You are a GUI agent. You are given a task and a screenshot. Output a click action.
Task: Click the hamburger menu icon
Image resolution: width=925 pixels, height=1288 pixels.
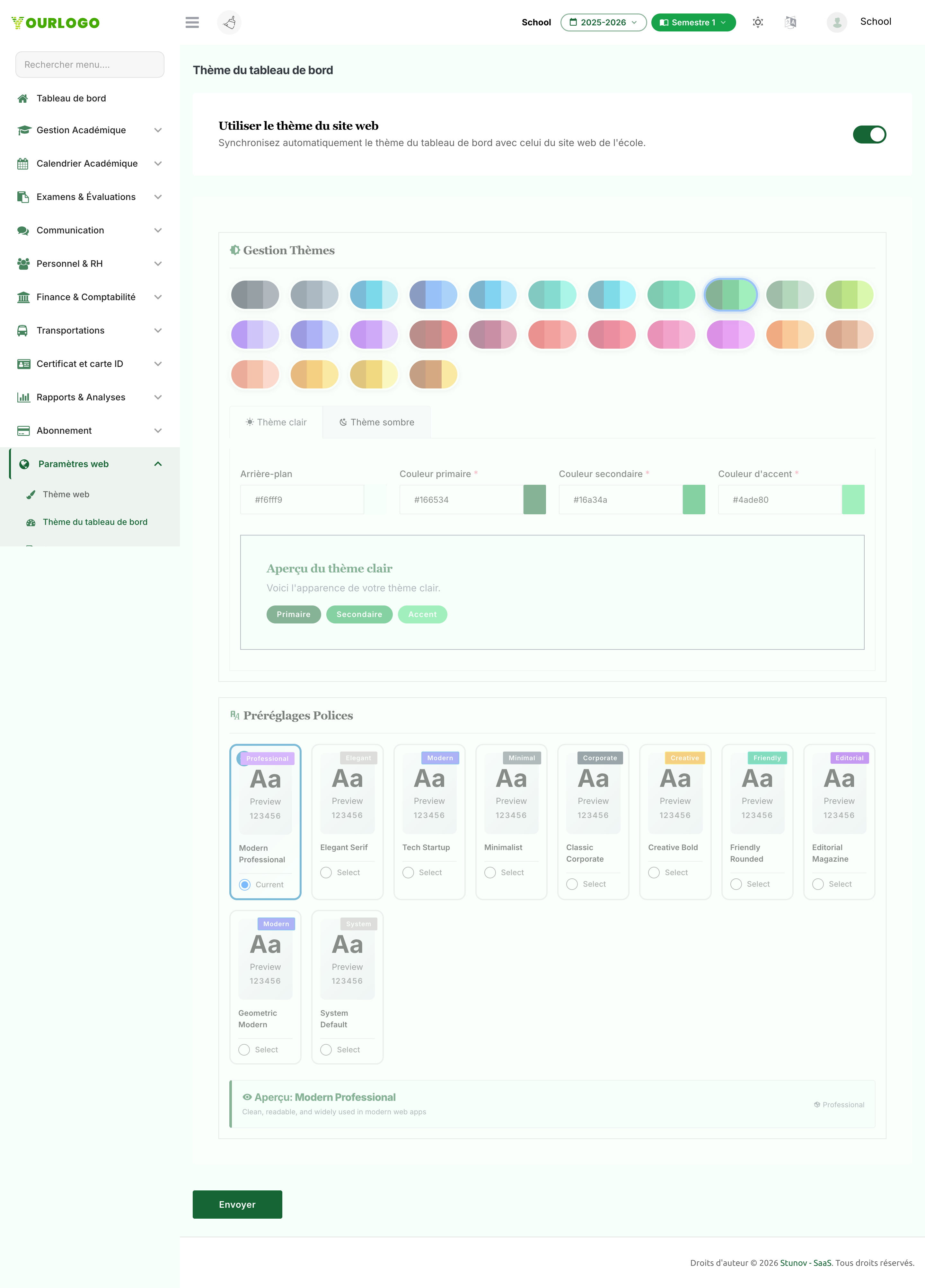192,22
